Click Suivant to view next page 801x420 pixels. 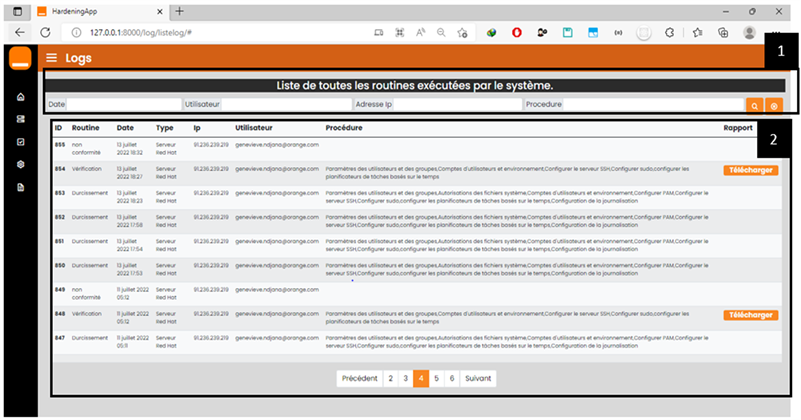478,379
